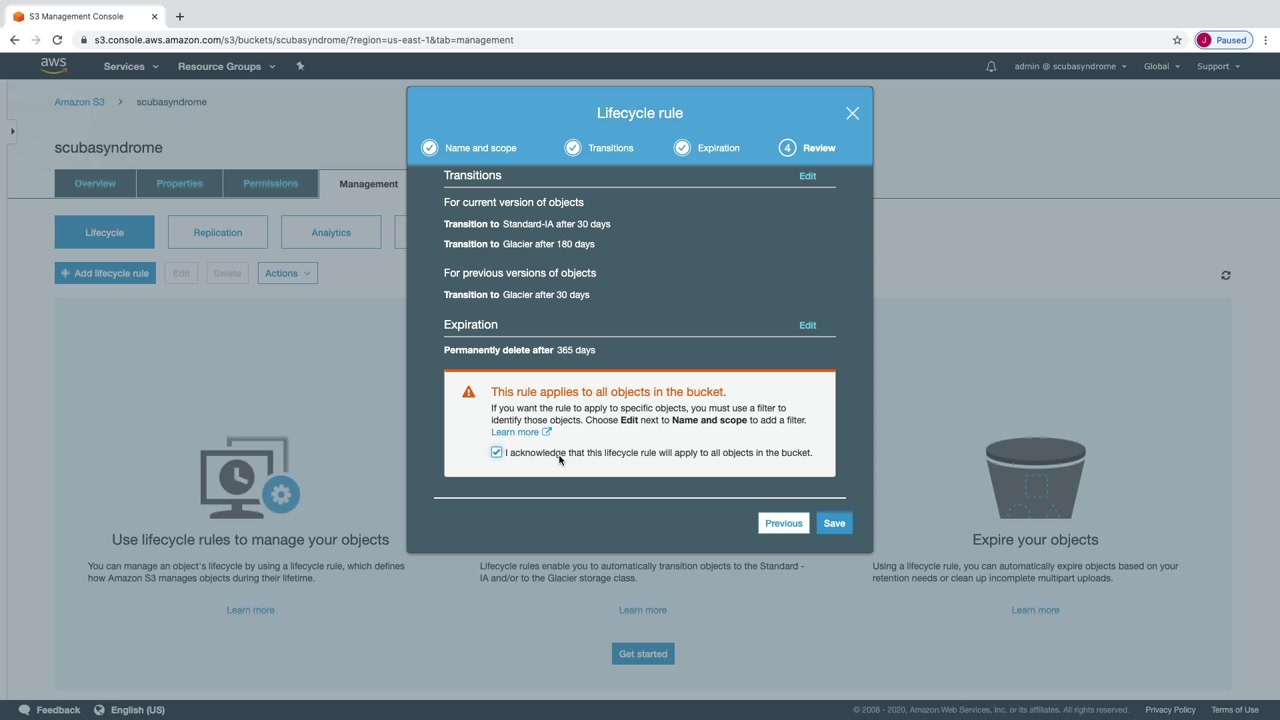Click the Feedback speech bubble icon
The width and height of the screenshot is (1280, 720).
24,710
